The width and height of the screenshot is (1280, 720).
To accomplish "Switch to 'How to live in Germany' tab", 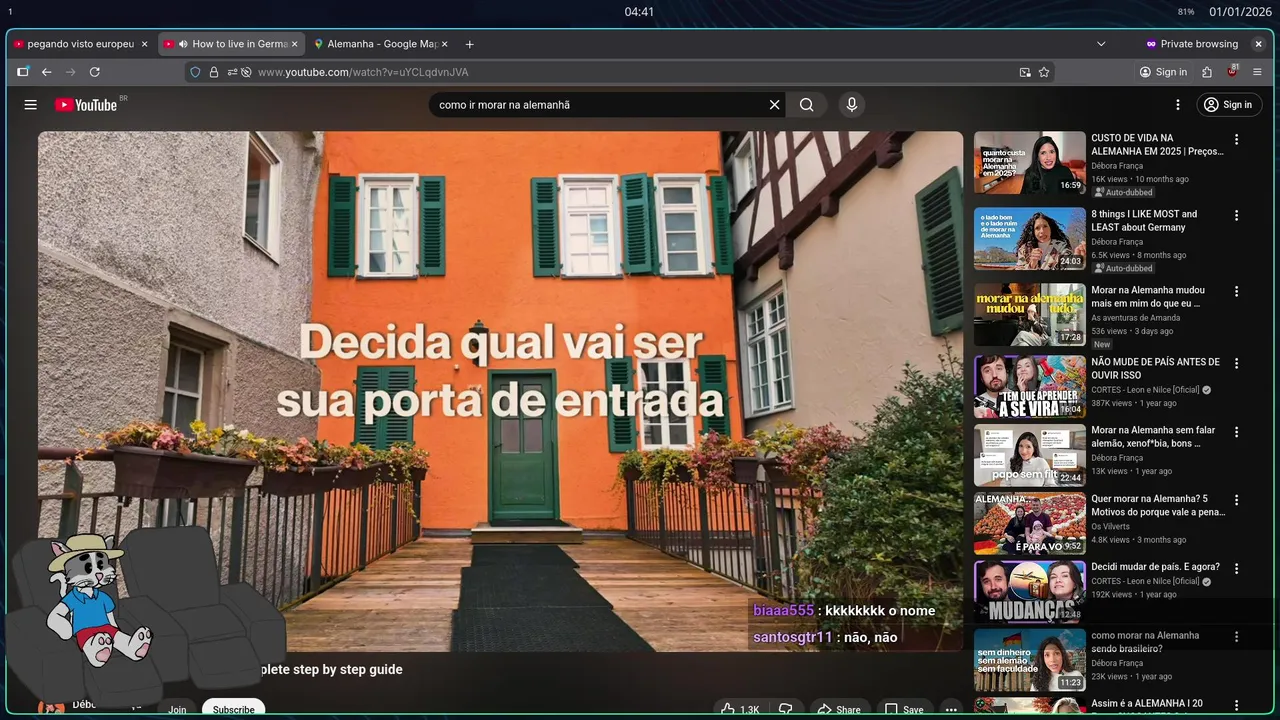I will [231, 44].
